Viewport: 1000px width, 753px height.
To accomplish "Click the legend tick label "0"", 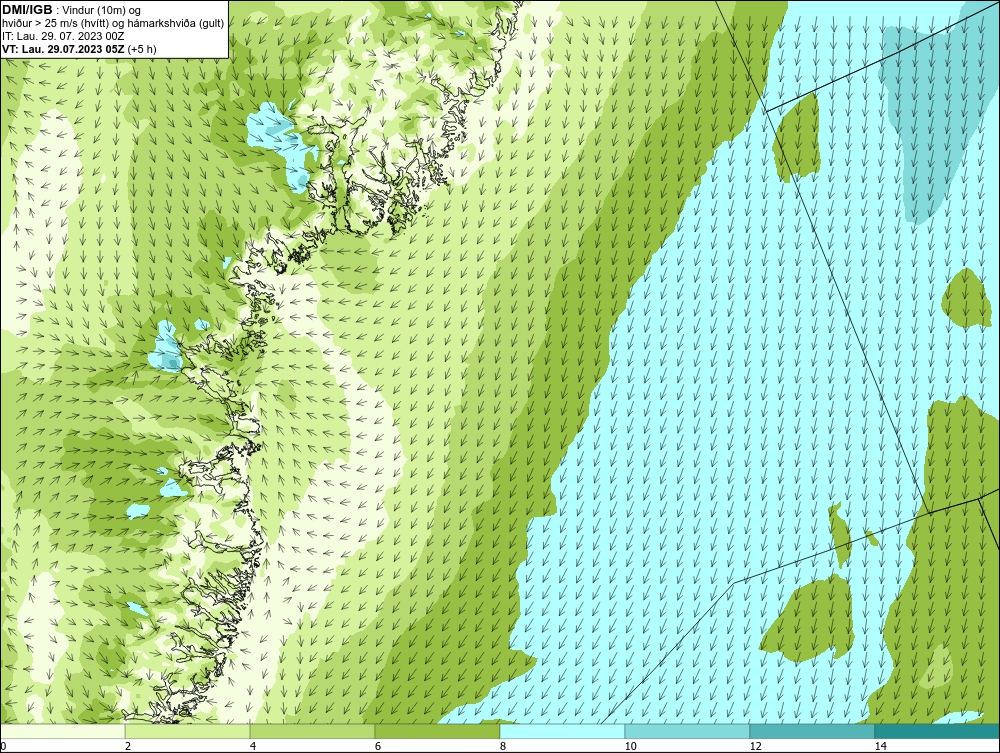I will click(3, 746).
